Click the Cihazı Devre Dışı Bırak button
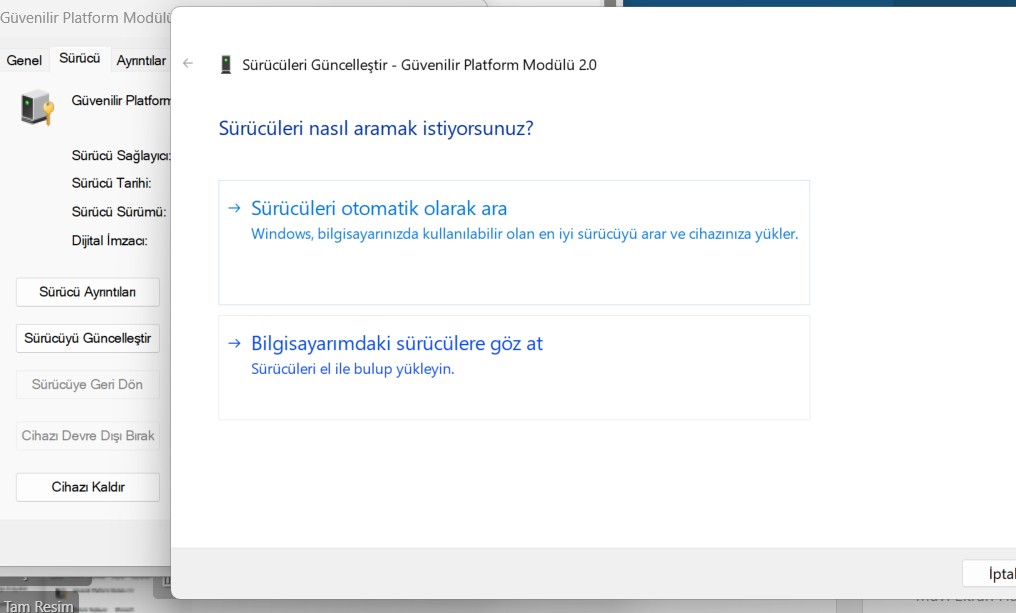Image resolution: width=1016 pixels, height=613 pixels. tap(87, 435)
